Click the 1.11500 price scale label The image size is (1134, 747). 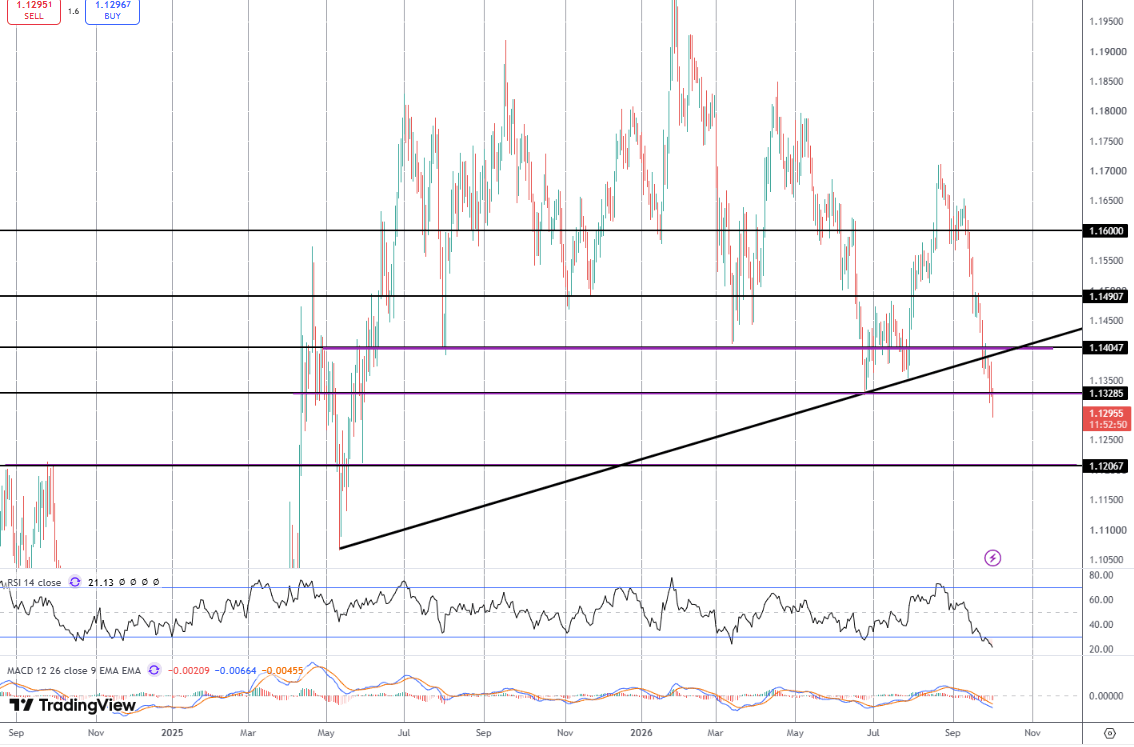(x=1107, y=500)
